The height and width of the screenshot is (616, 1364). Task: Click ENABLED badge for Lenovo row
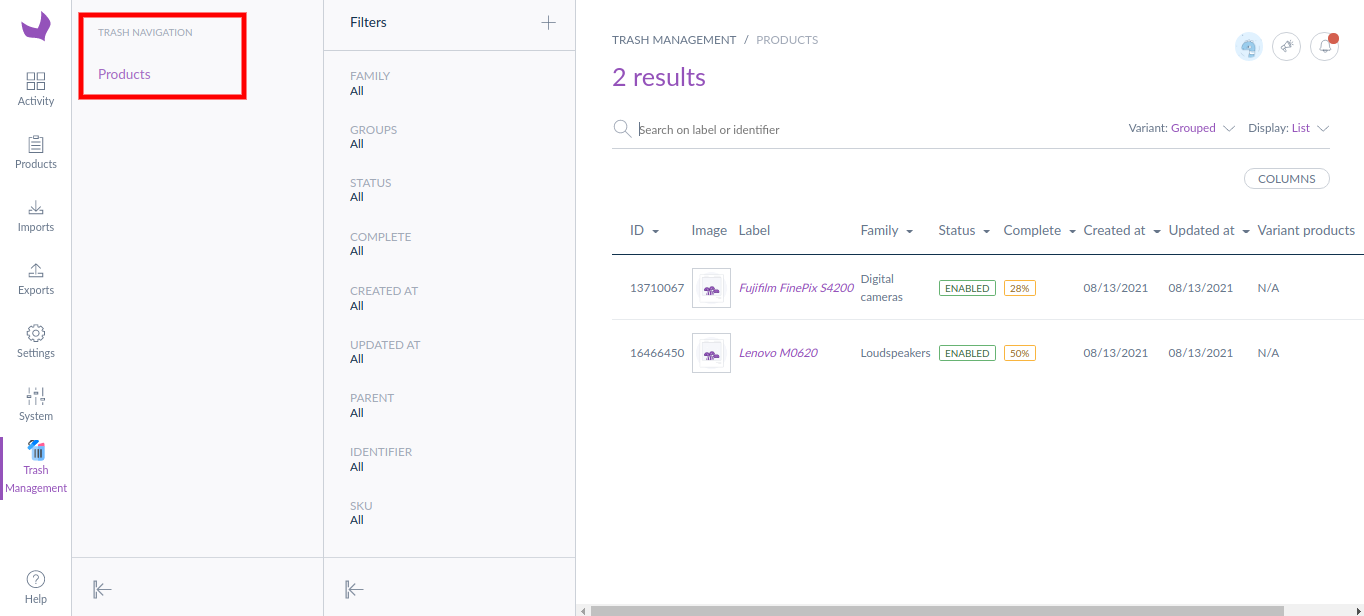coord(967,353)
